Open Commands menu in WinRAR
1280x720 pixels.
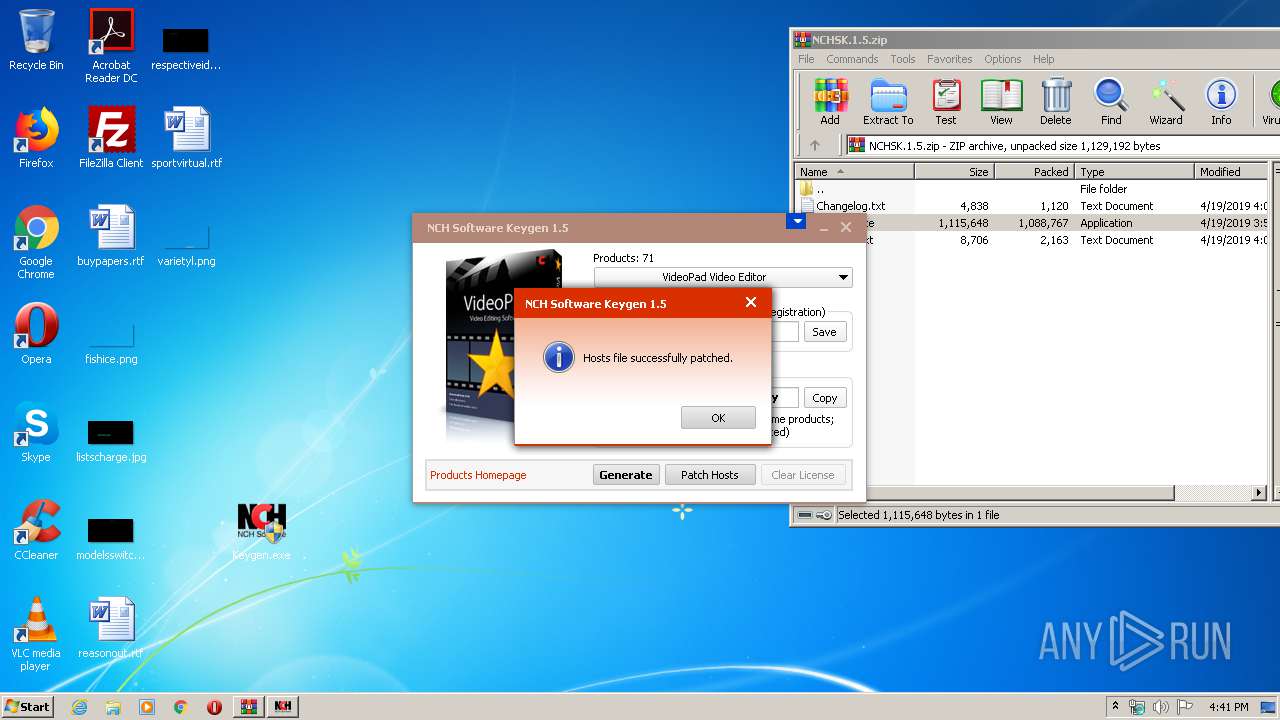pos(852,59)
